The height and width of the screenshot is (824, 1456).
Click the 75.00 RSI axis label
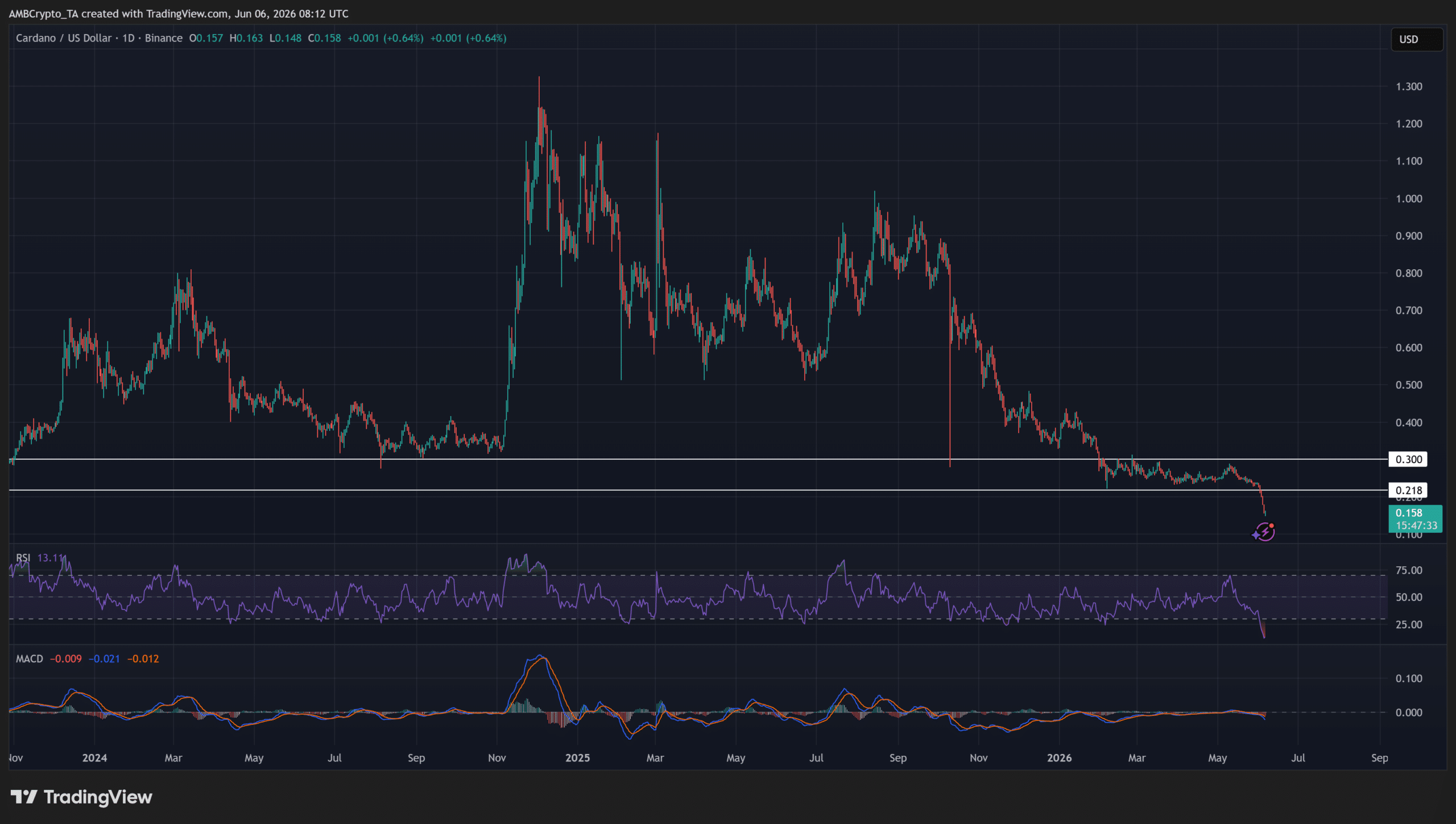(x=1409, y=571)
